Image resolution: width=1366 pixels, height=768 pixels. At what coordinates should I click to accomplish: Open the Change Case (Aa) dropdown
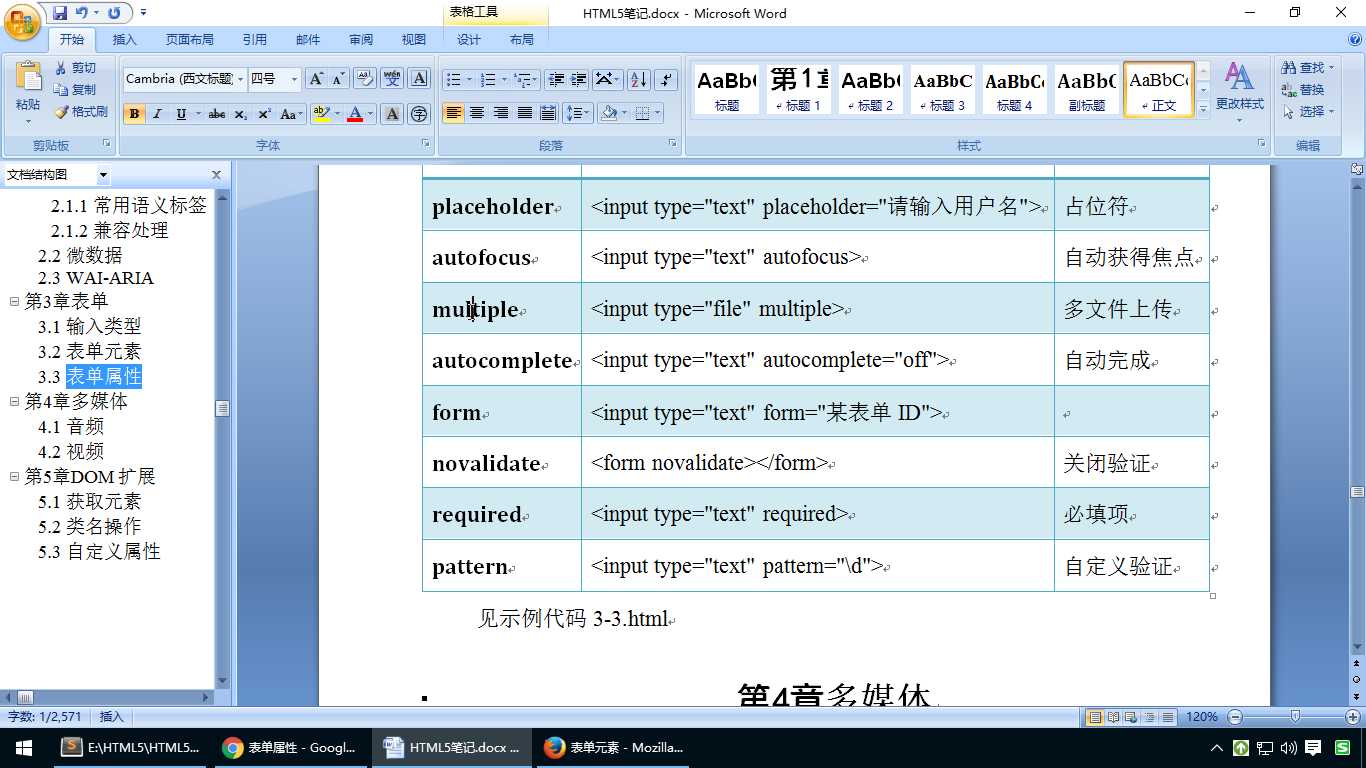click(291, 114)
